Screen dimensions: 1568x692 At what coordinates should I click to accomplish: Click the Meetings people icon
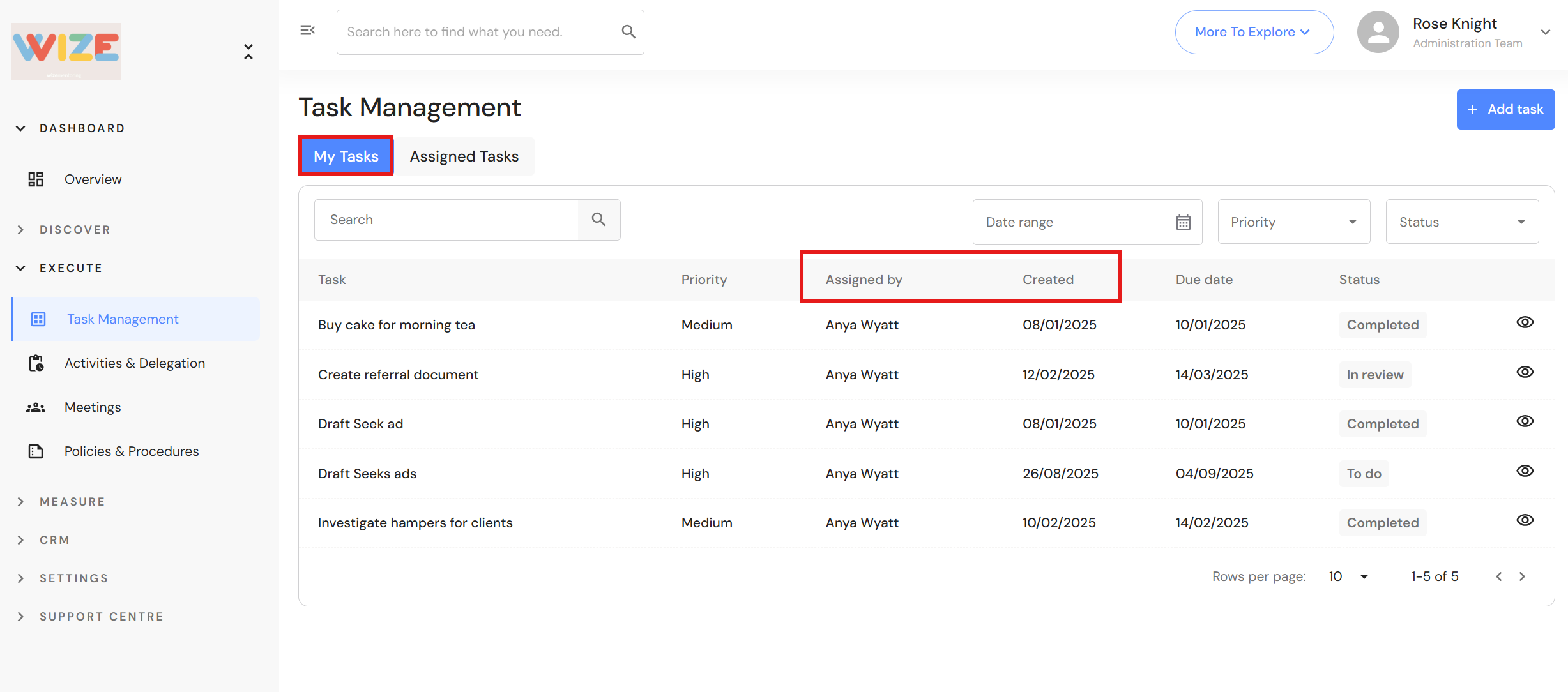tap(36, 407)
